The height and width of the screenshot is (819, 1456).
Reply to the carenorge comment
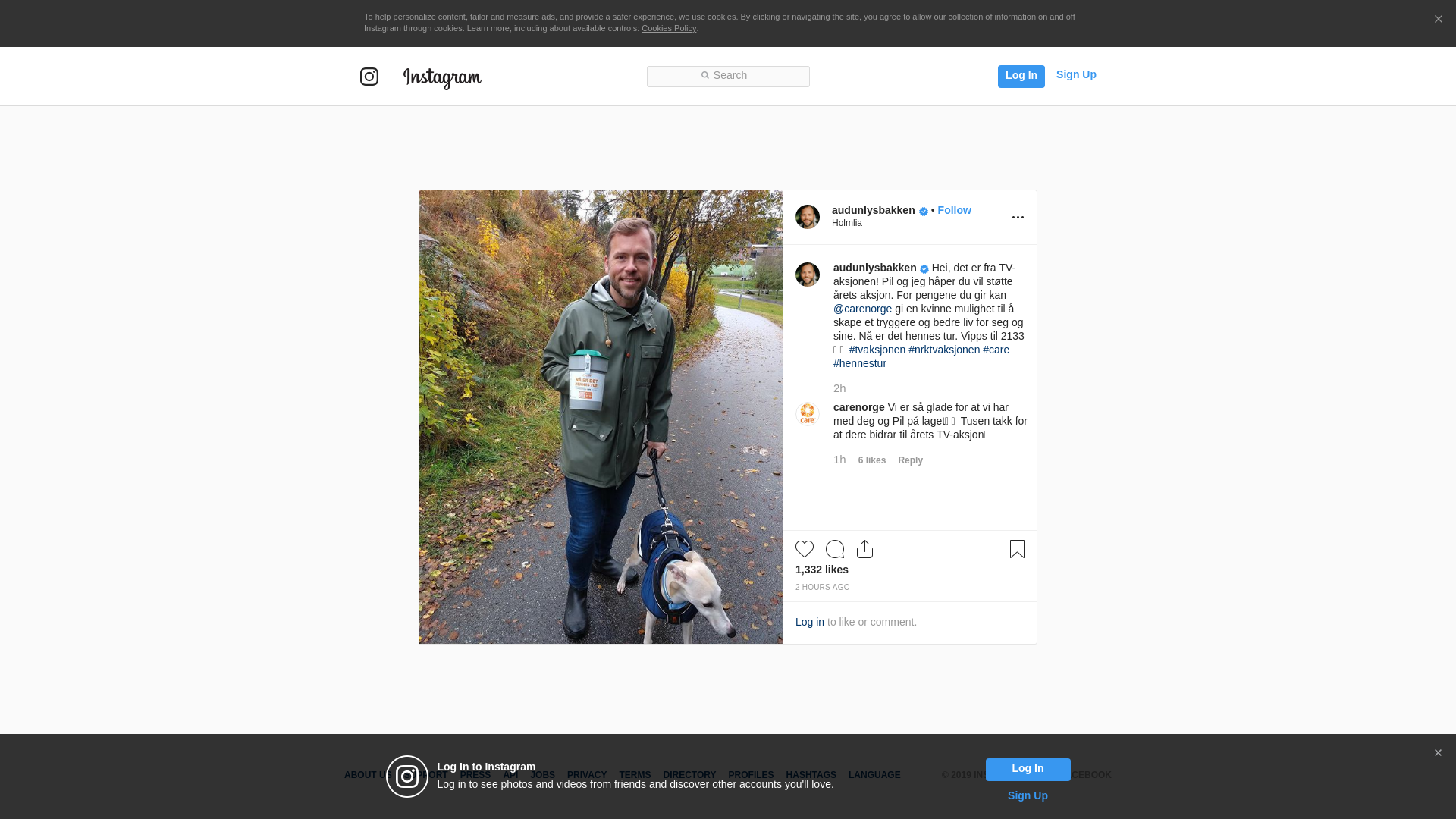coord(910,460)
